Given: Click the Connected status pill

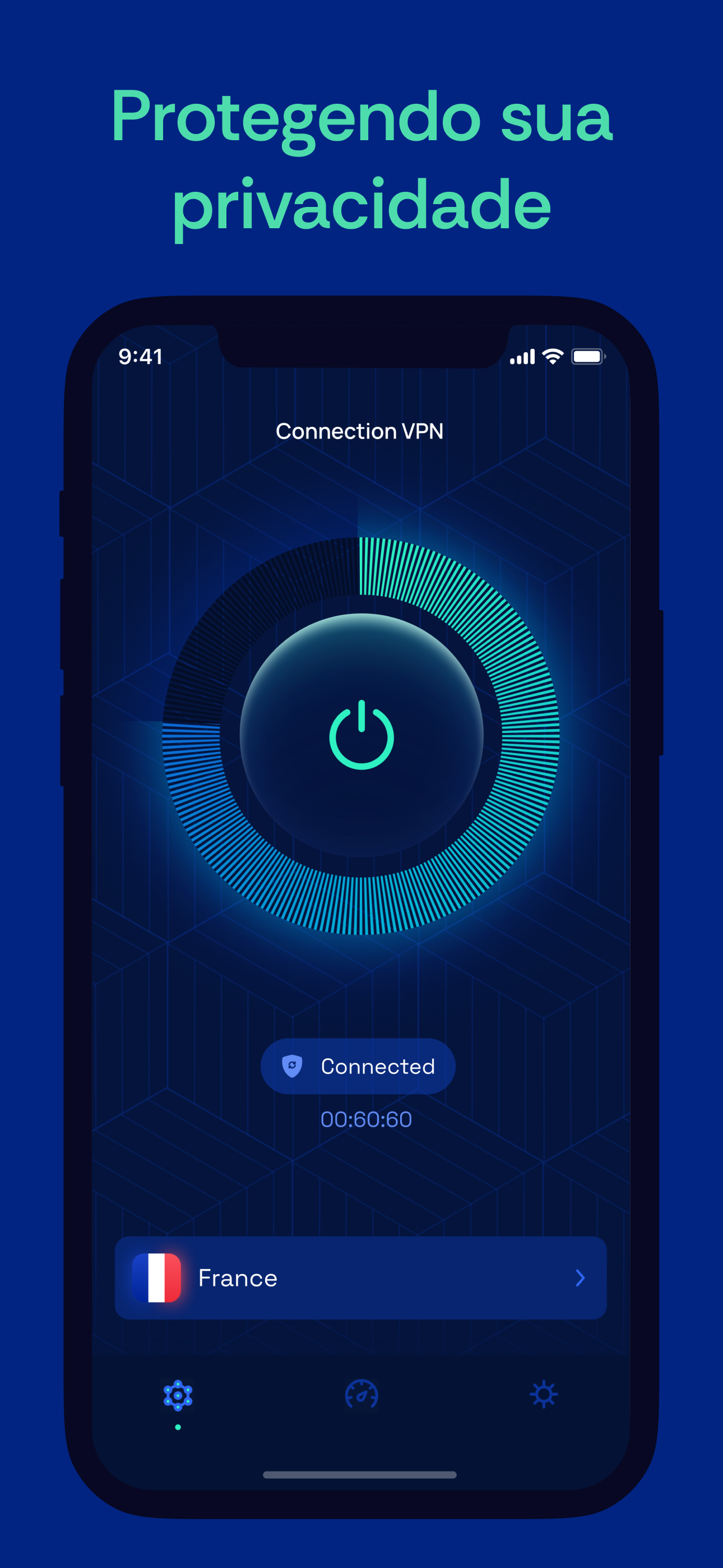Looking at the screenshot, I should (358, 1067).
